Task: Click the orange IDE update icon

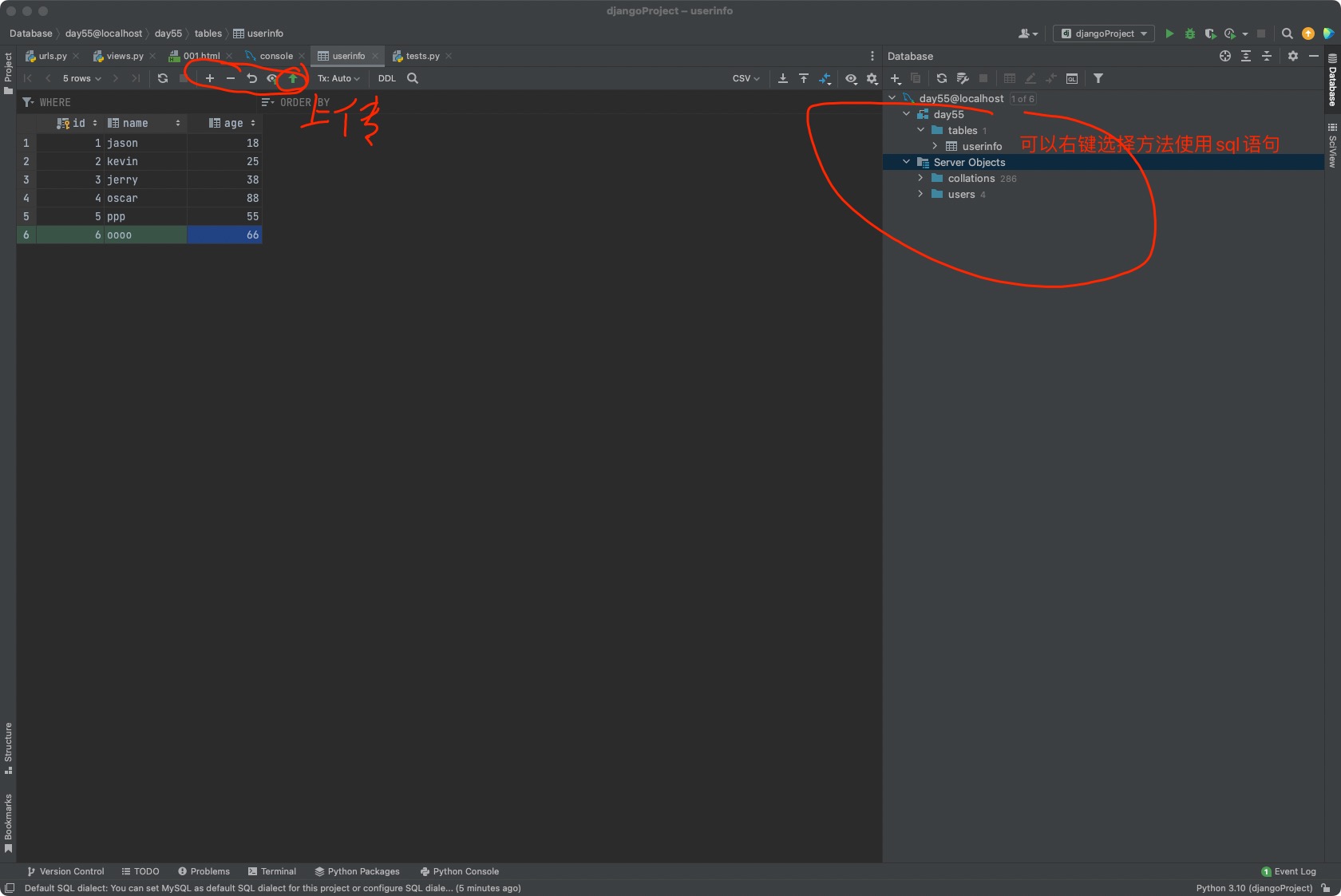Action: [1308, 34]
